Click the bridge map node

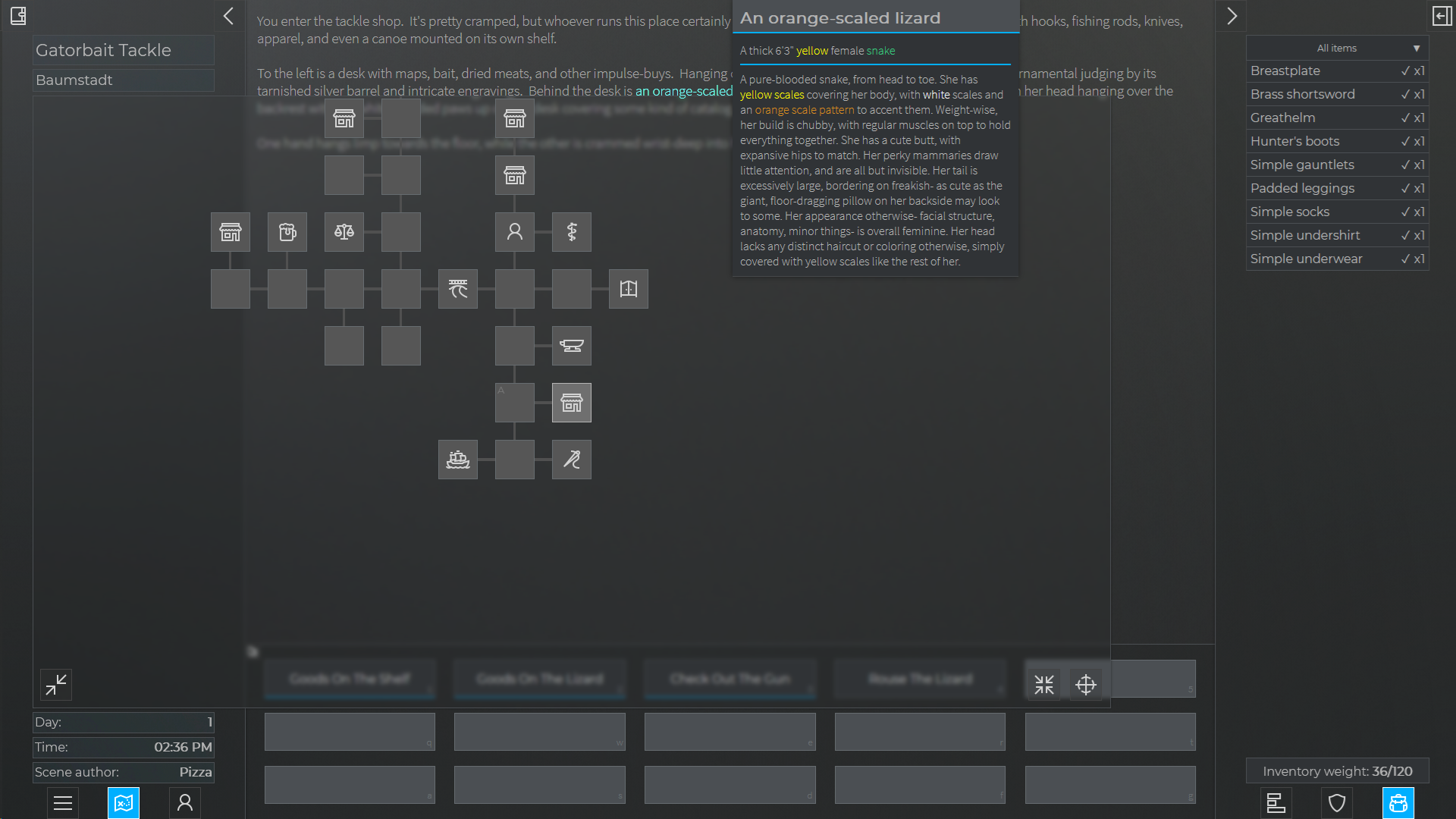click(458, 289)
